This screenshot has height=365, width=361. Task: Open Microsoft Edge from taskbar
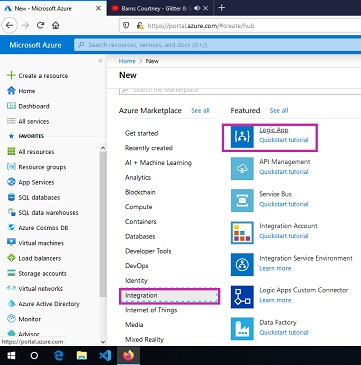point(59,356)
